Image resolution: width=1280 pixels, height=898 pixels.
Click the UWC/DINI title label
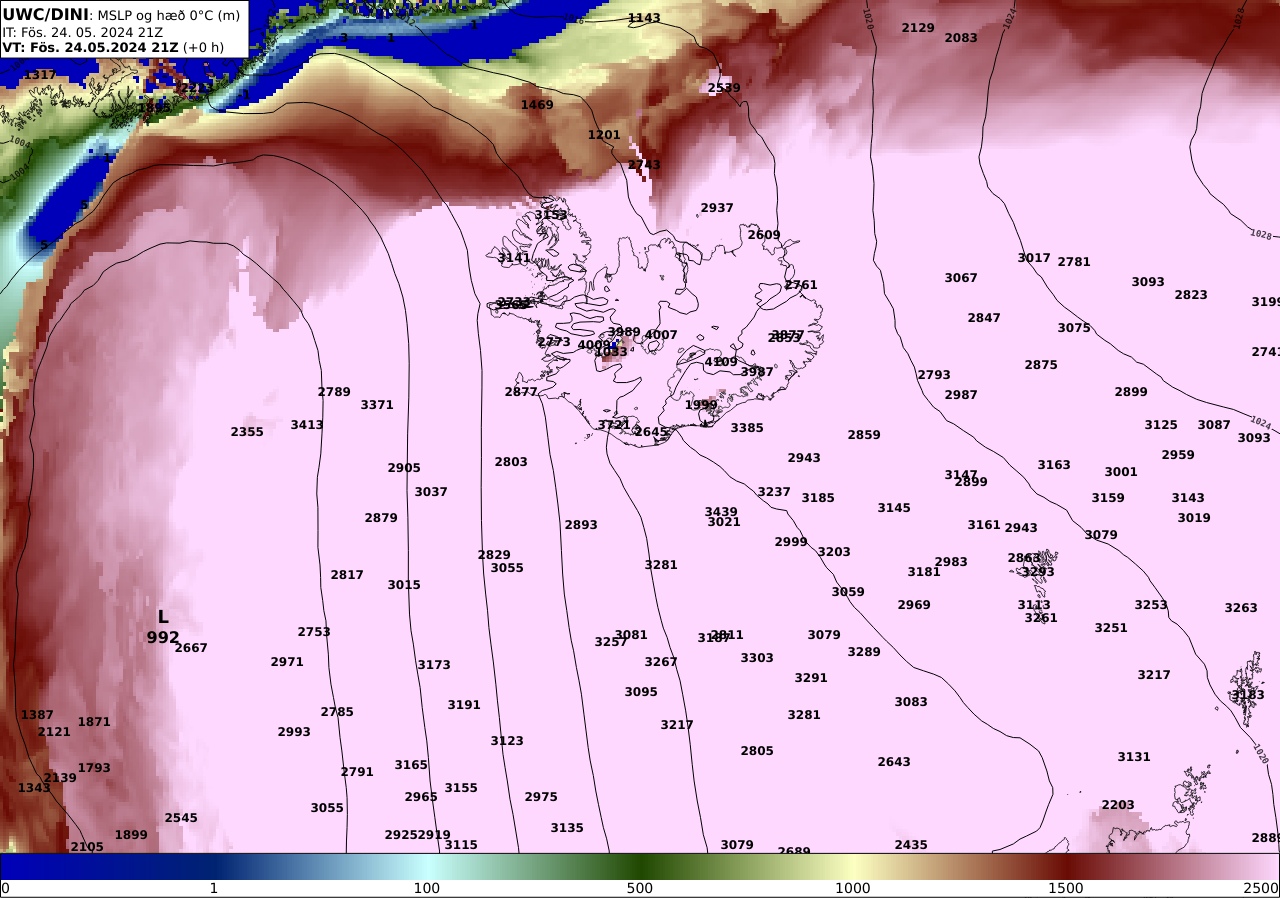(45, 14)
